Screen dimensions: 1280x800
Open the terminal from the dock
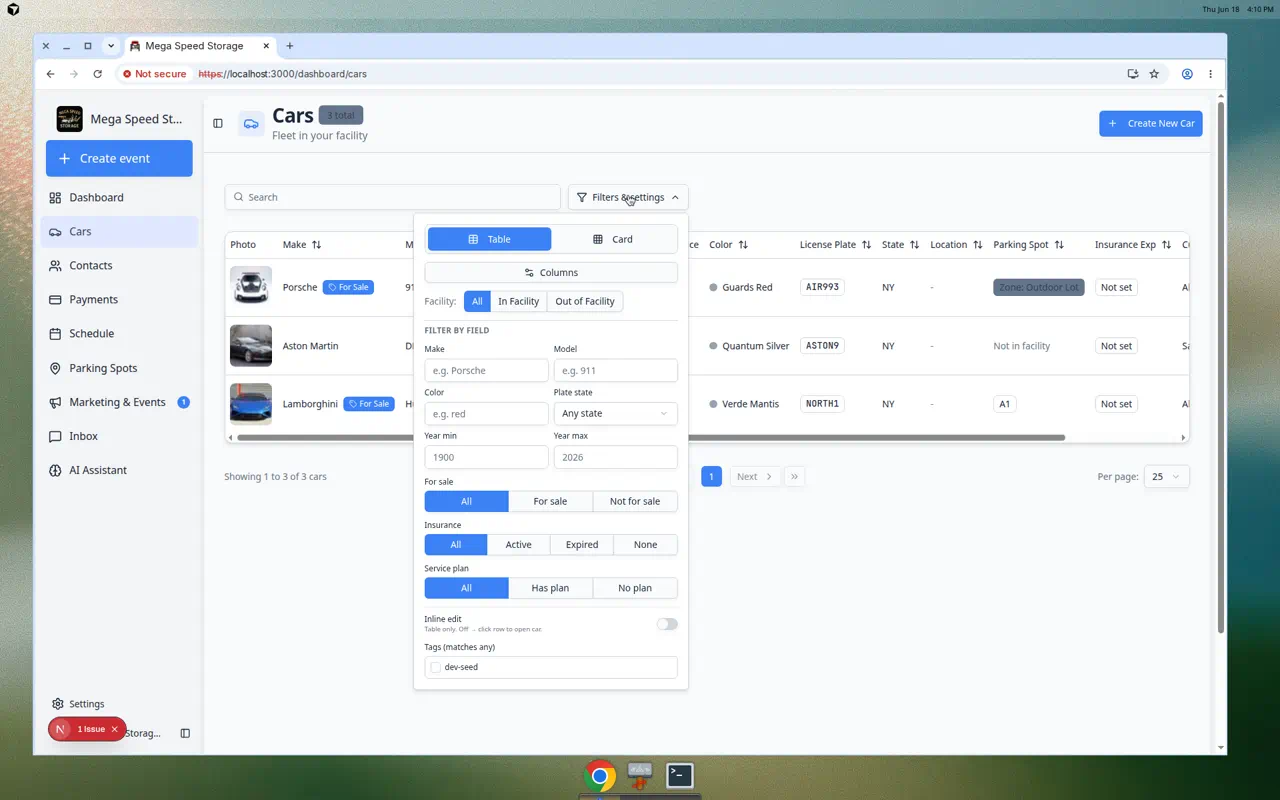point(680,775)
